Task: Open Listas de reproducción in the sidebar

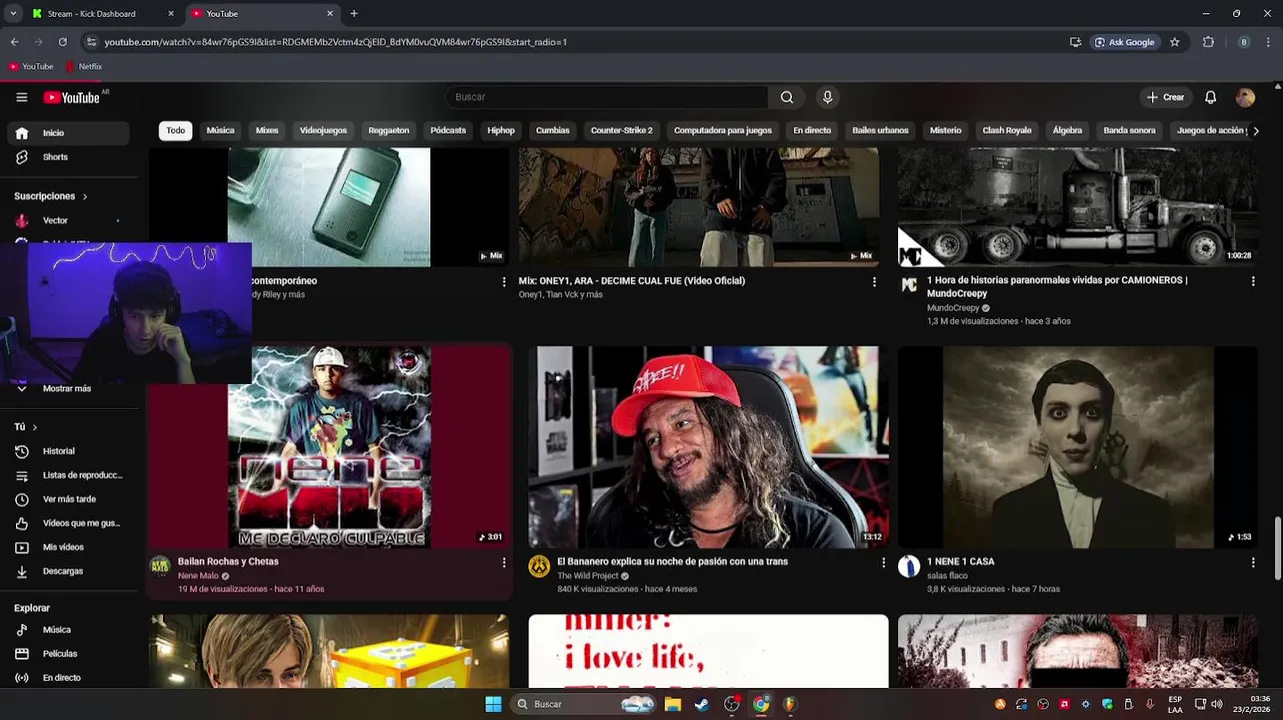Action: 68,475
